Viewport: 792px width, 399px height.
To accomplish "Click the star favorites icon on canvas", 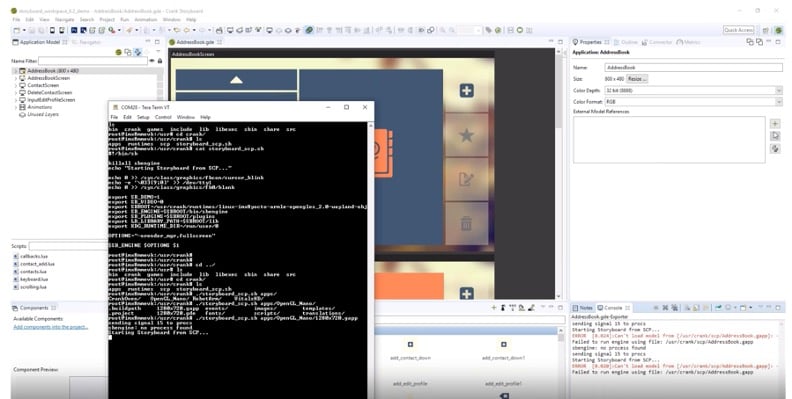I will pyautogui.click(x=466, y=135).
